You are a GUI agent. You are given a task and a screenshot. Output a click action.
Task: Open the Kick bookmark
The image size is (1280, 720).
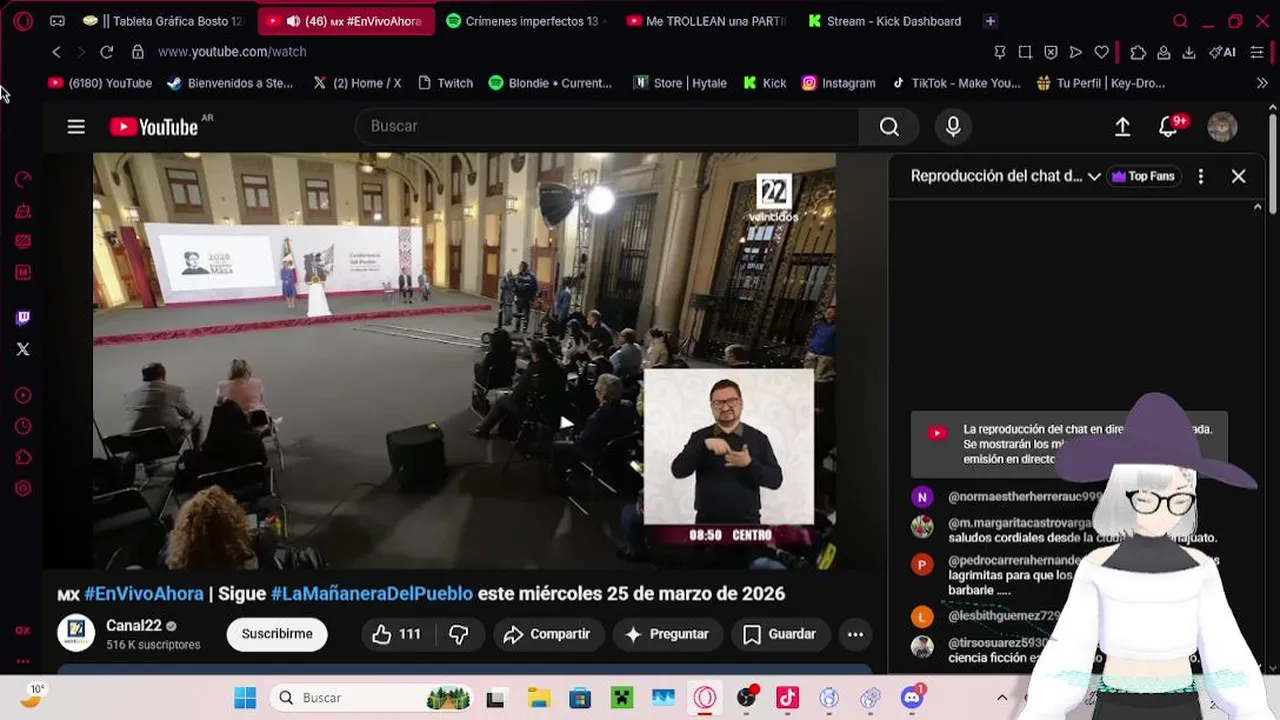tap(765, 83)
